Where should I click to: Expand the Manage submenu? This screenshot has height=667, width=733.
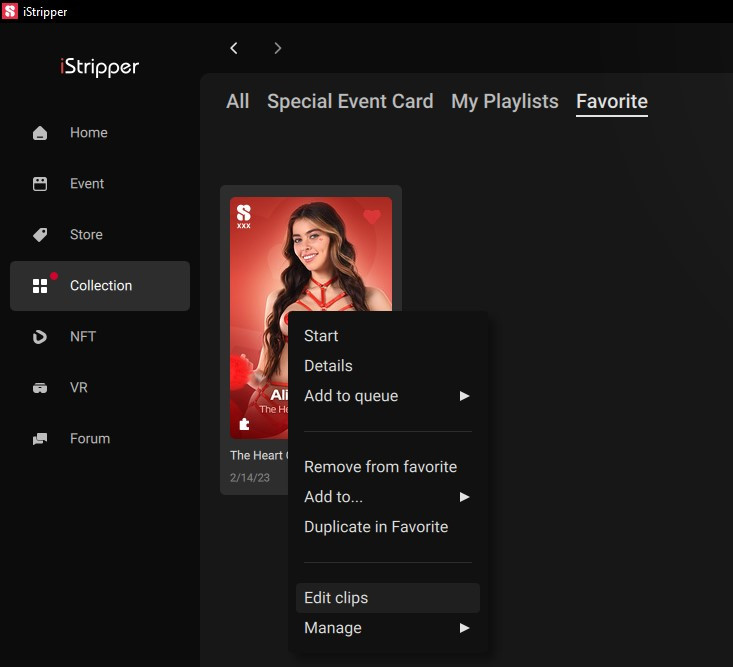(463, 628)
